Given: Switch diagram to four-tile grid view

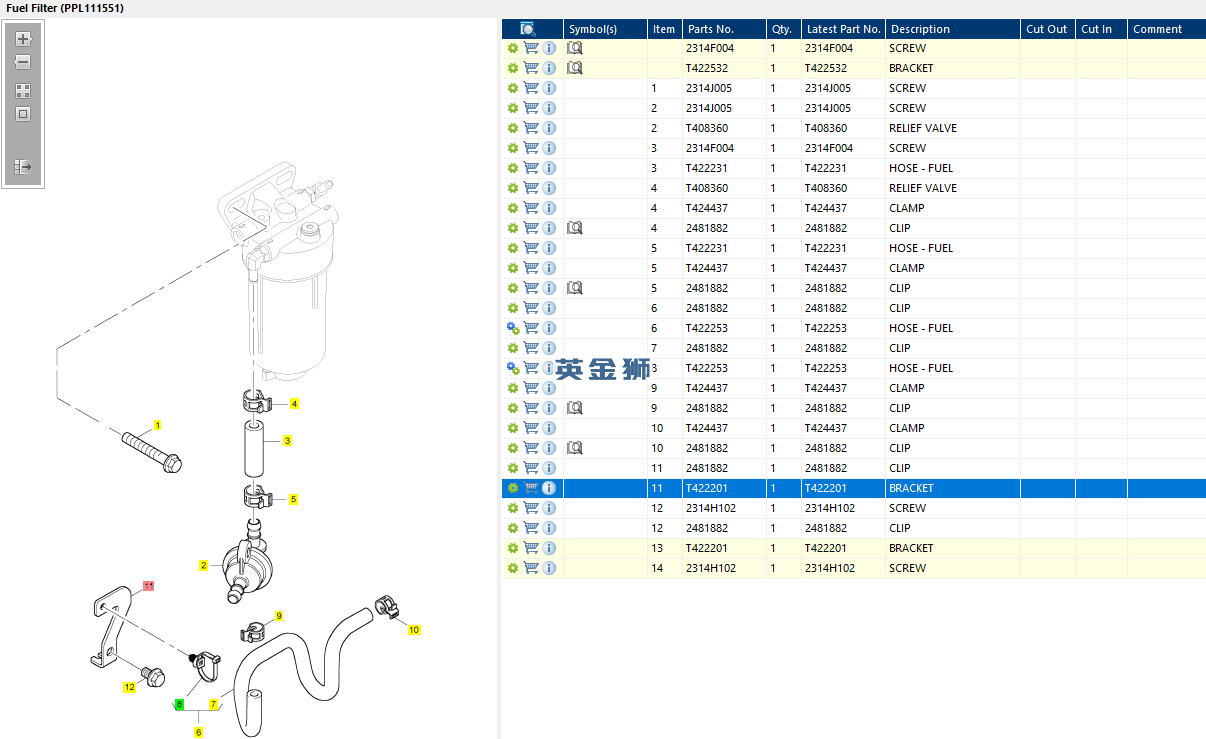Looking at the screenshot, I should coord(23,90).
